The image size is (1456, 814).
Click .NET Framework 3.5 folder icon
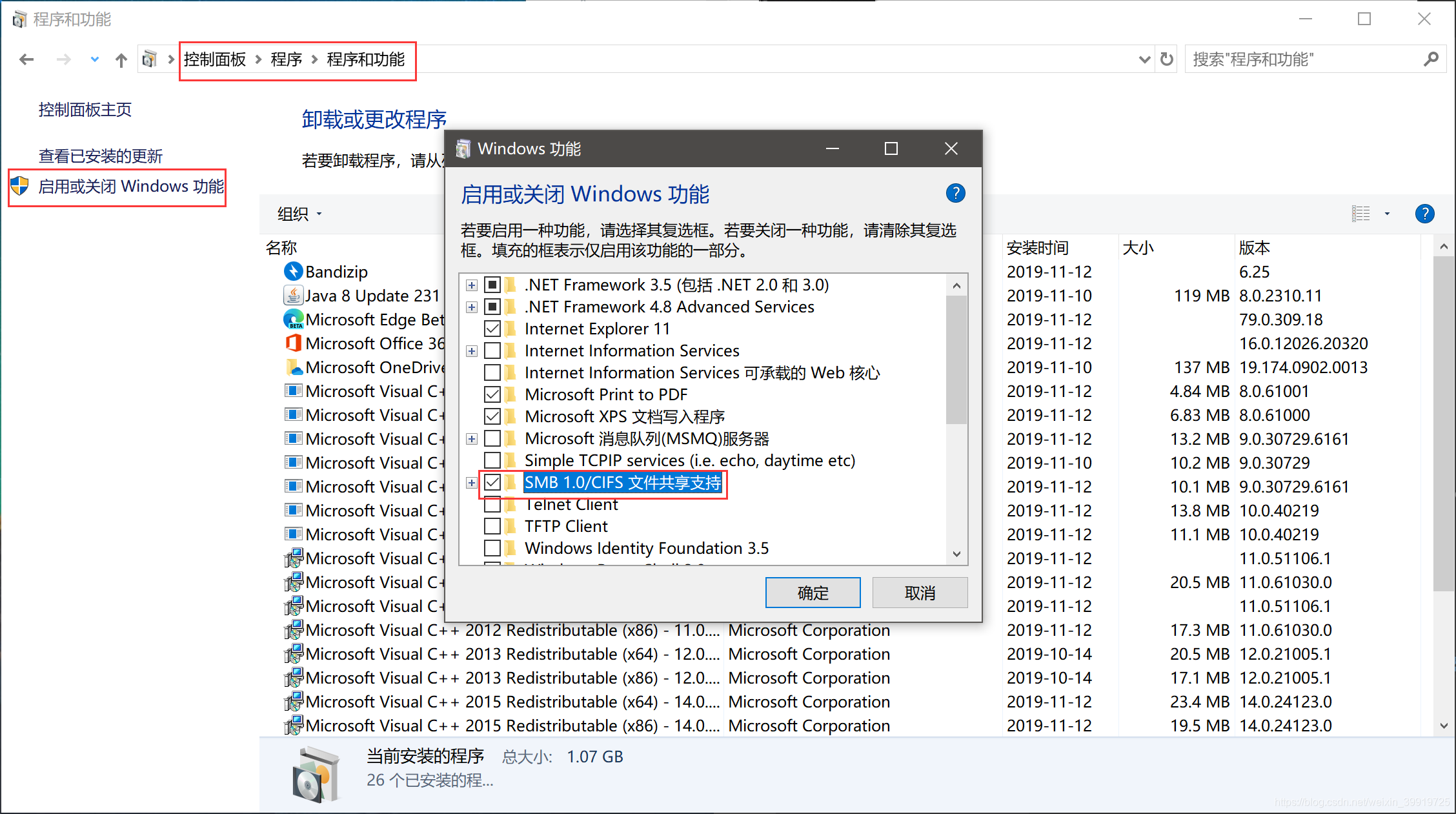pos(511,285)
